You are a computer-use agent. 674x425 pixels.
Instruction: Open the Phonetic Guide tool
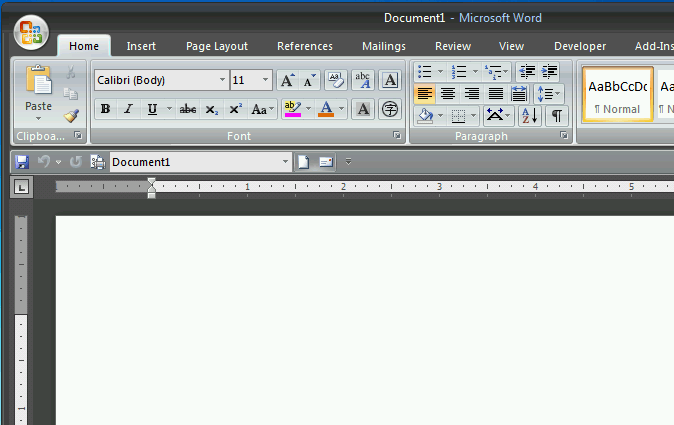(363, 80)
